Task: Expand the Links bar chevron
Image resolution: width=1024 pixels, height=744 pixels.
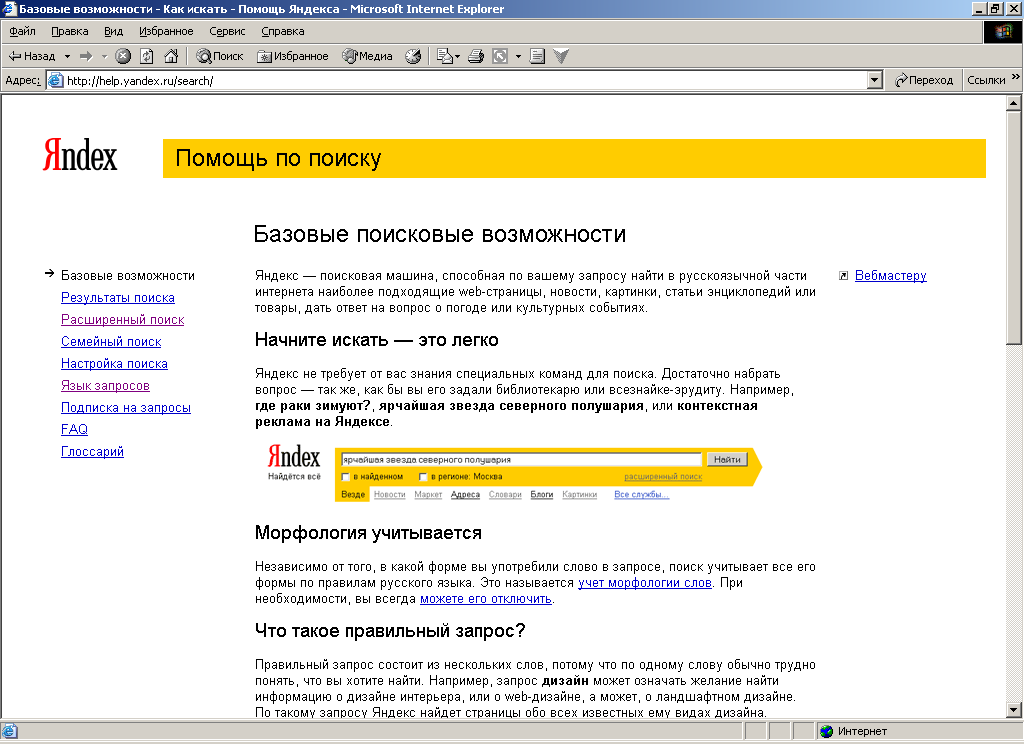Action: [1016, 77]
